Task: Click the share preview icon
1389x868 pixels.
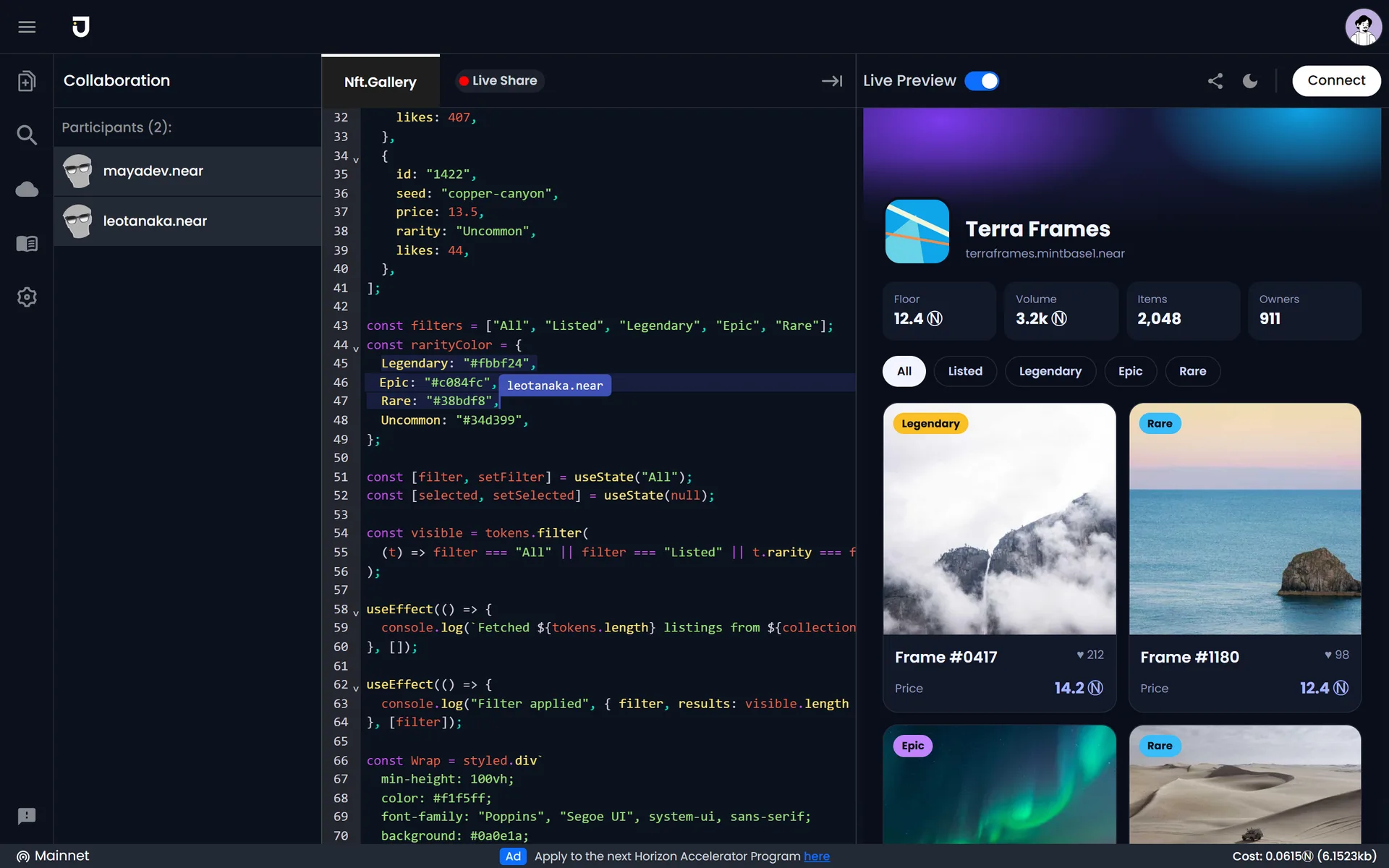Action: point(1215,81)
